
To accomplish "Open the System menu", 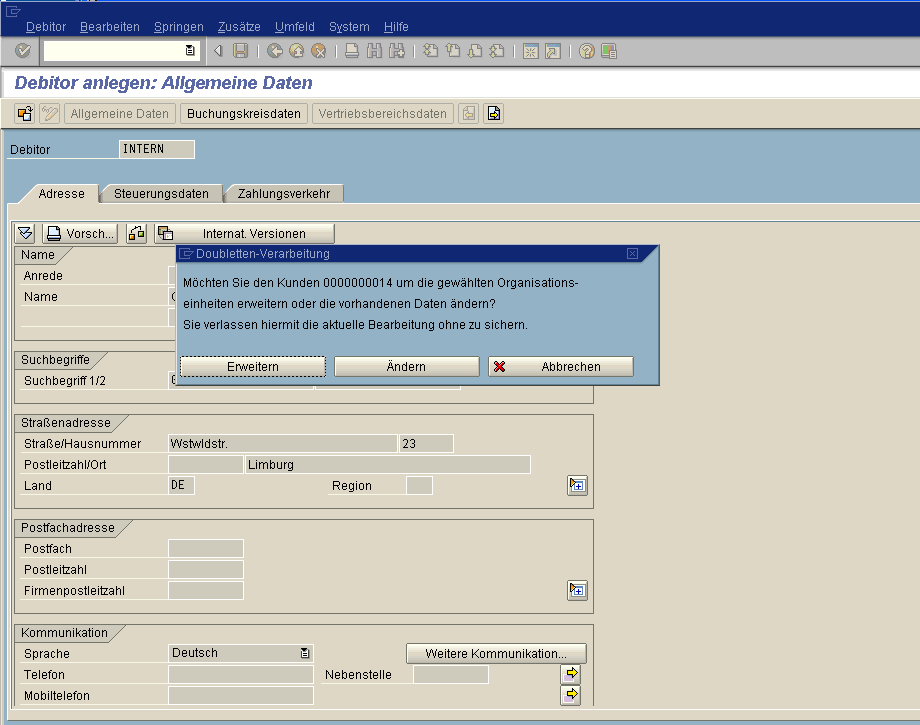I will 349,27.
